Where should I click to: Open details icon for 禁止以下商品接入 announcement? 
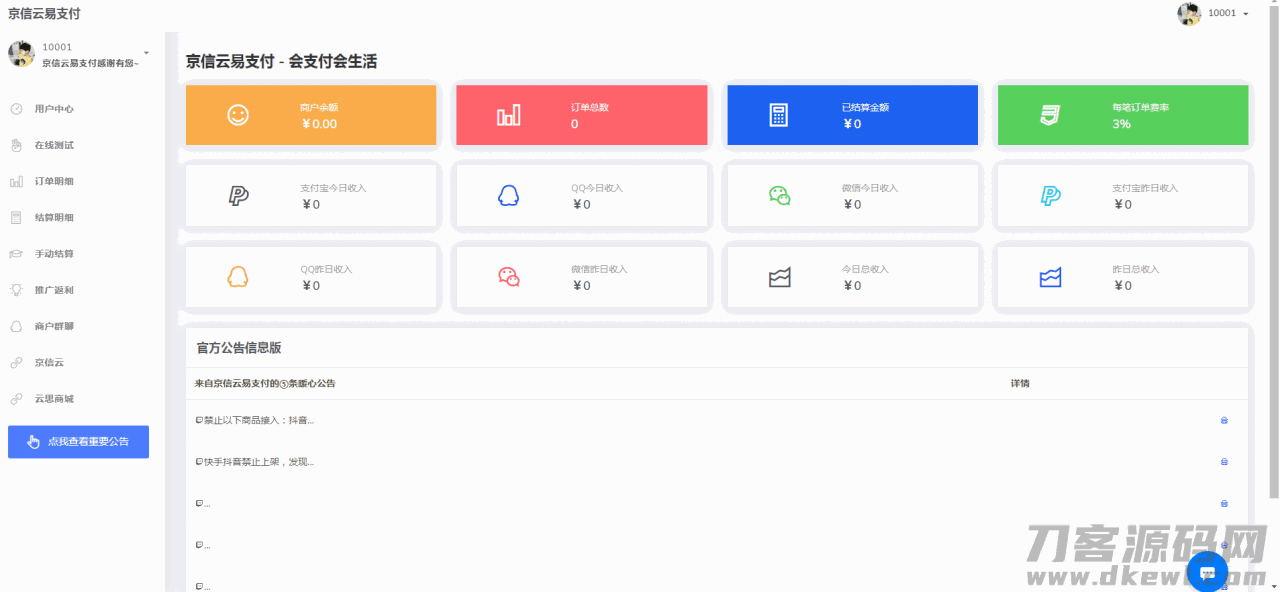click(1224, 420)
